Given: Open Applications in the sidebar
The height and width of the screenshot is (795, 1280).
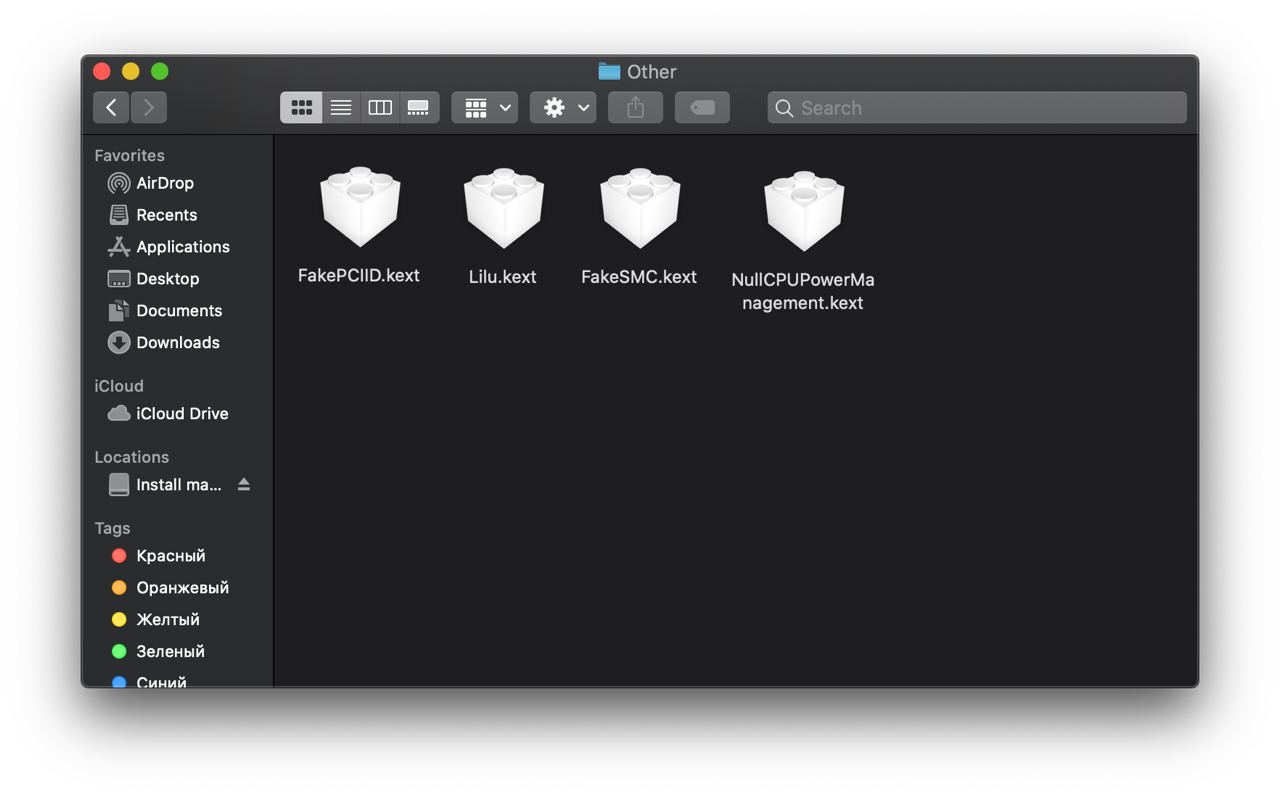Looking at the screenshot, I should point(182,247).
